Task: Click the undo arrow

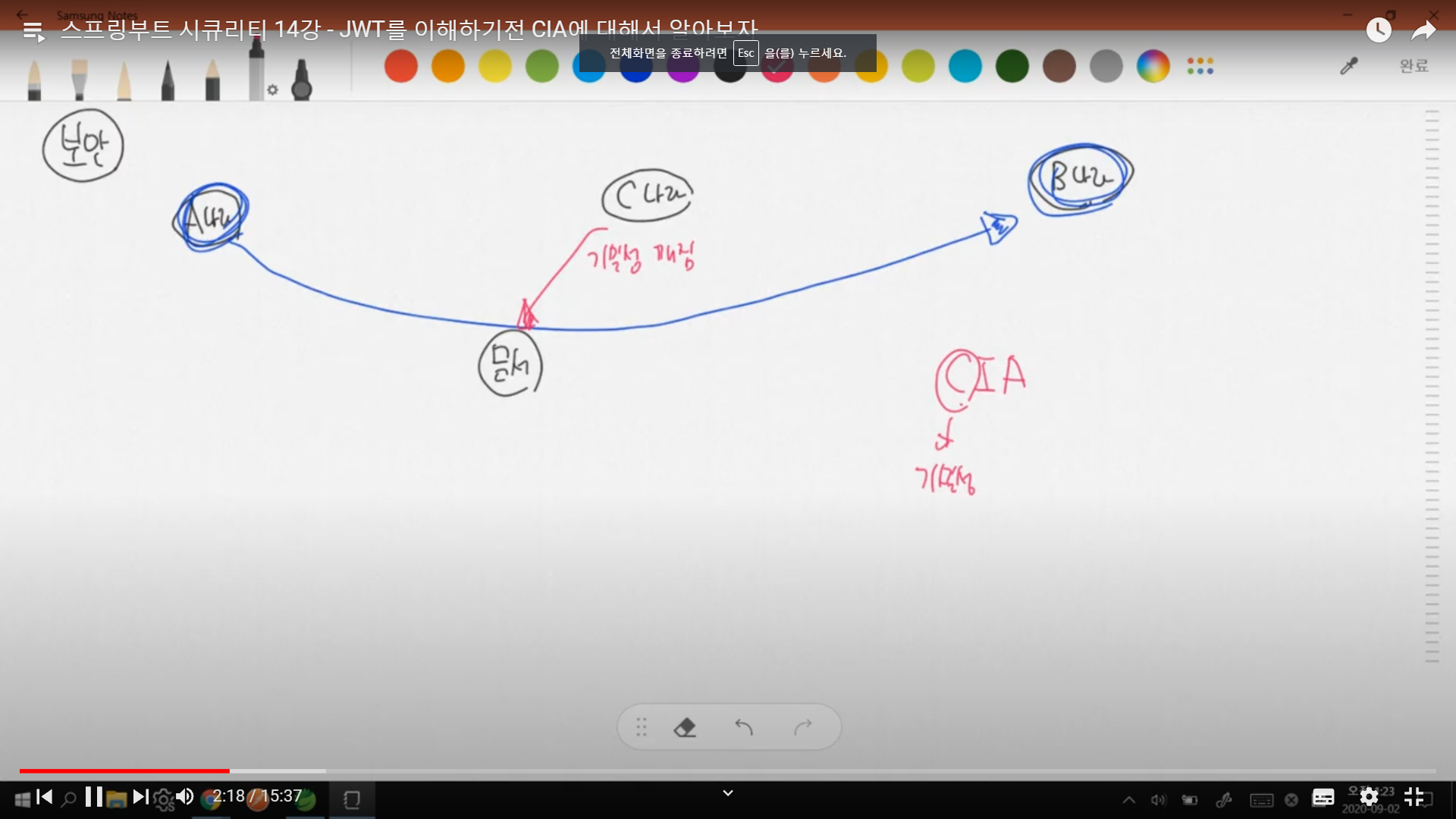Action: [x=744, y=728]
